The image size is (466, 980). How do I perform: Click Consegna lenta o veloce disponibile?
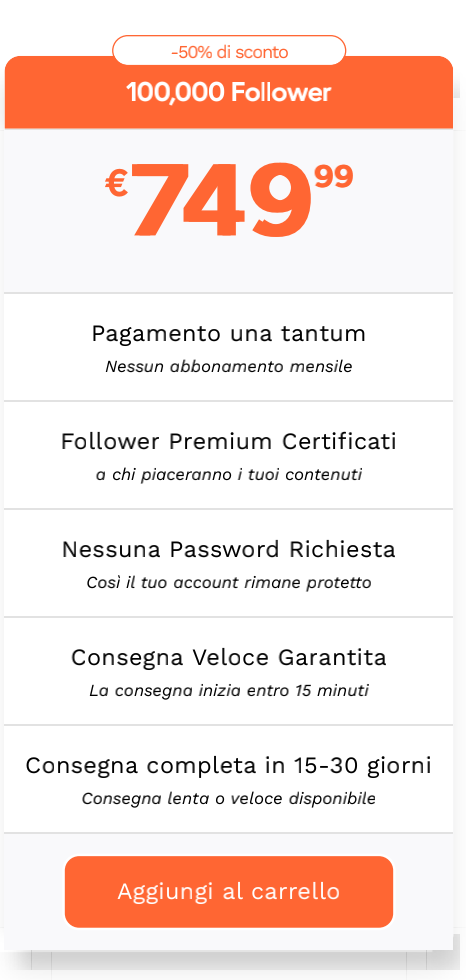(229, 799)
